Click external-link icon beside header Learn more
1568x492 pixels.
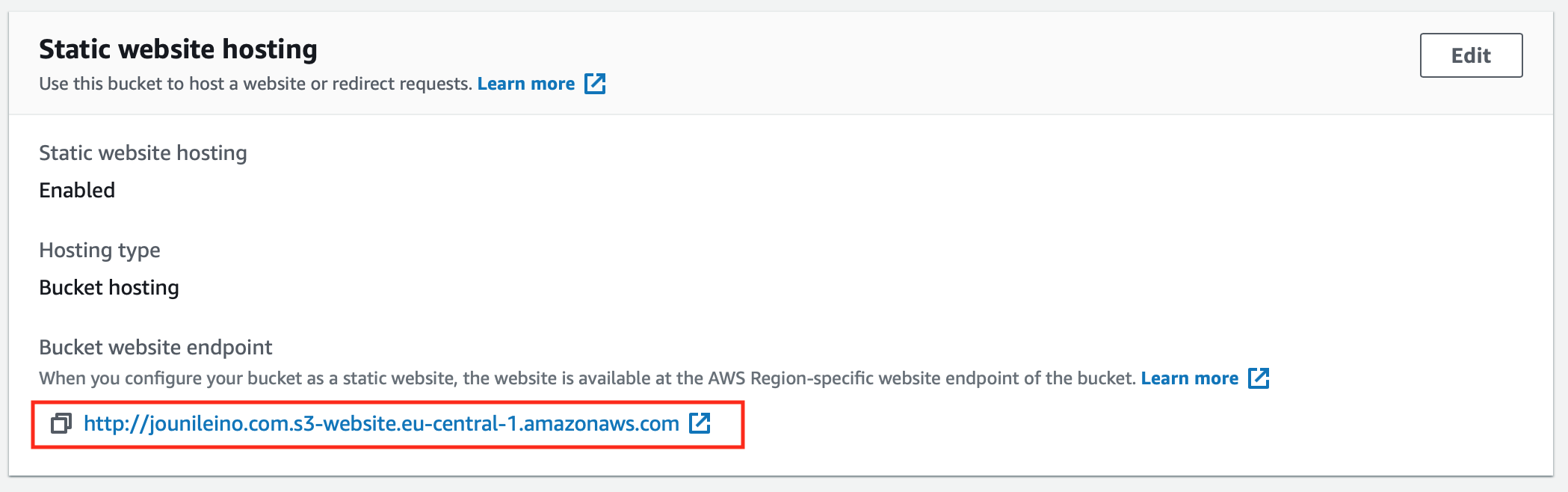(595, 84)
